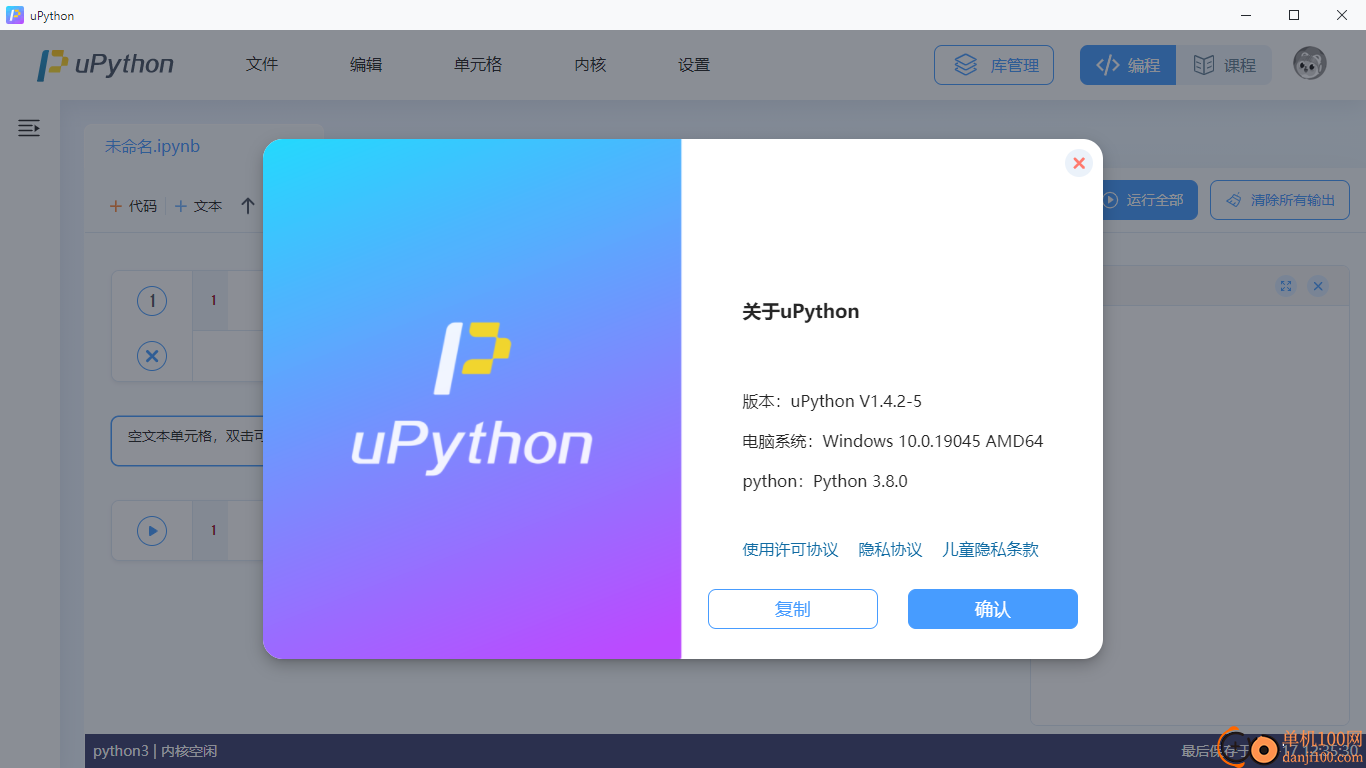1366x768 pixels.
Task: Confirm with the 确认 button
Action: [992, 609]
